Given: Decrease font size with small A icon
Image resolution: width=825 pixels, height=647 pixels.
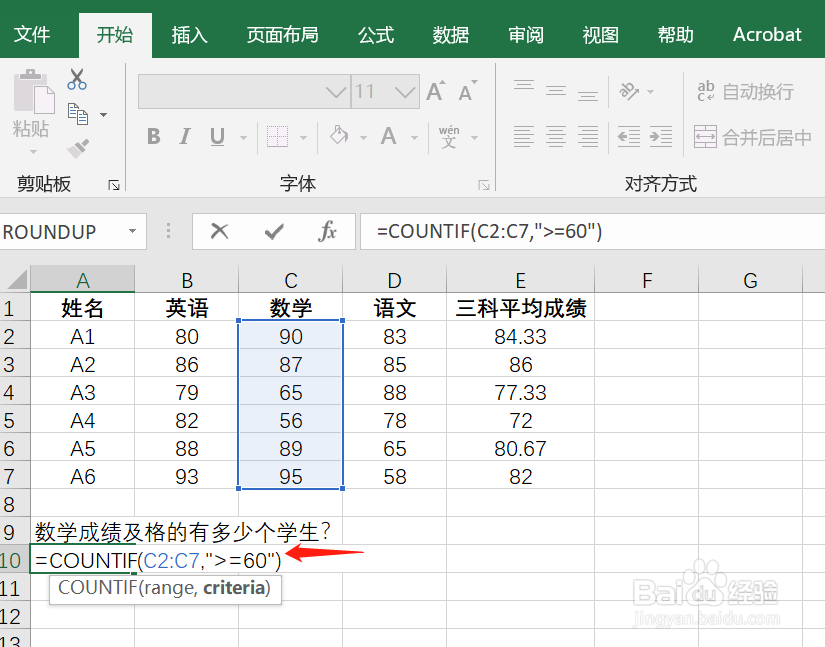Looking at the screenshot, I should [x=467, y=92].
